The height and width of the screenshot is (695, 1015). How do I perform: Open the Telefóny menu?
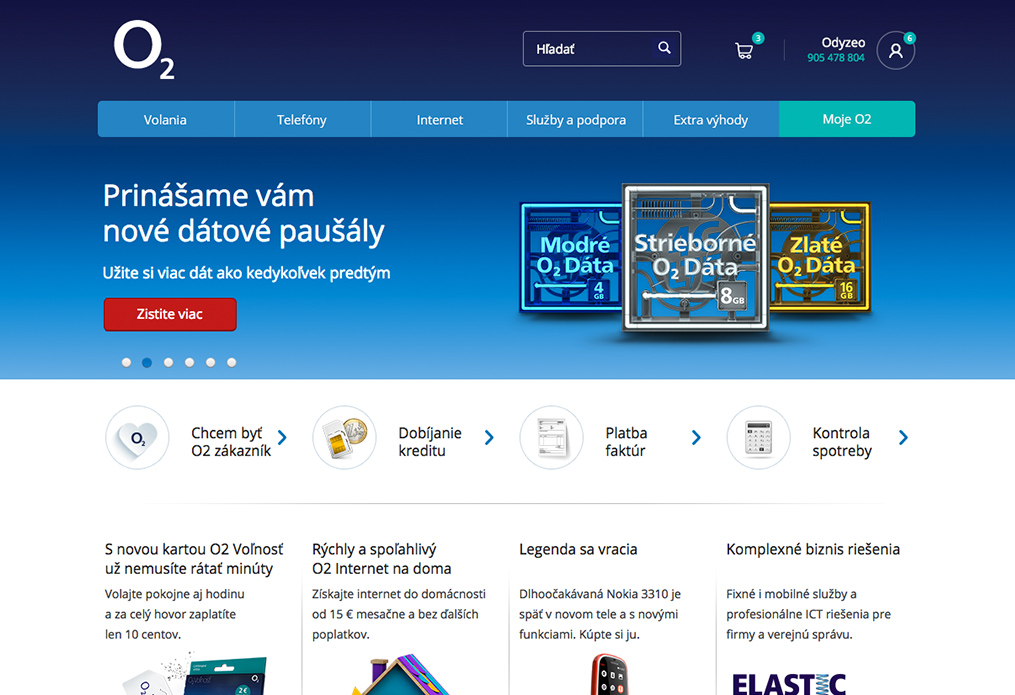coord(302,119)
